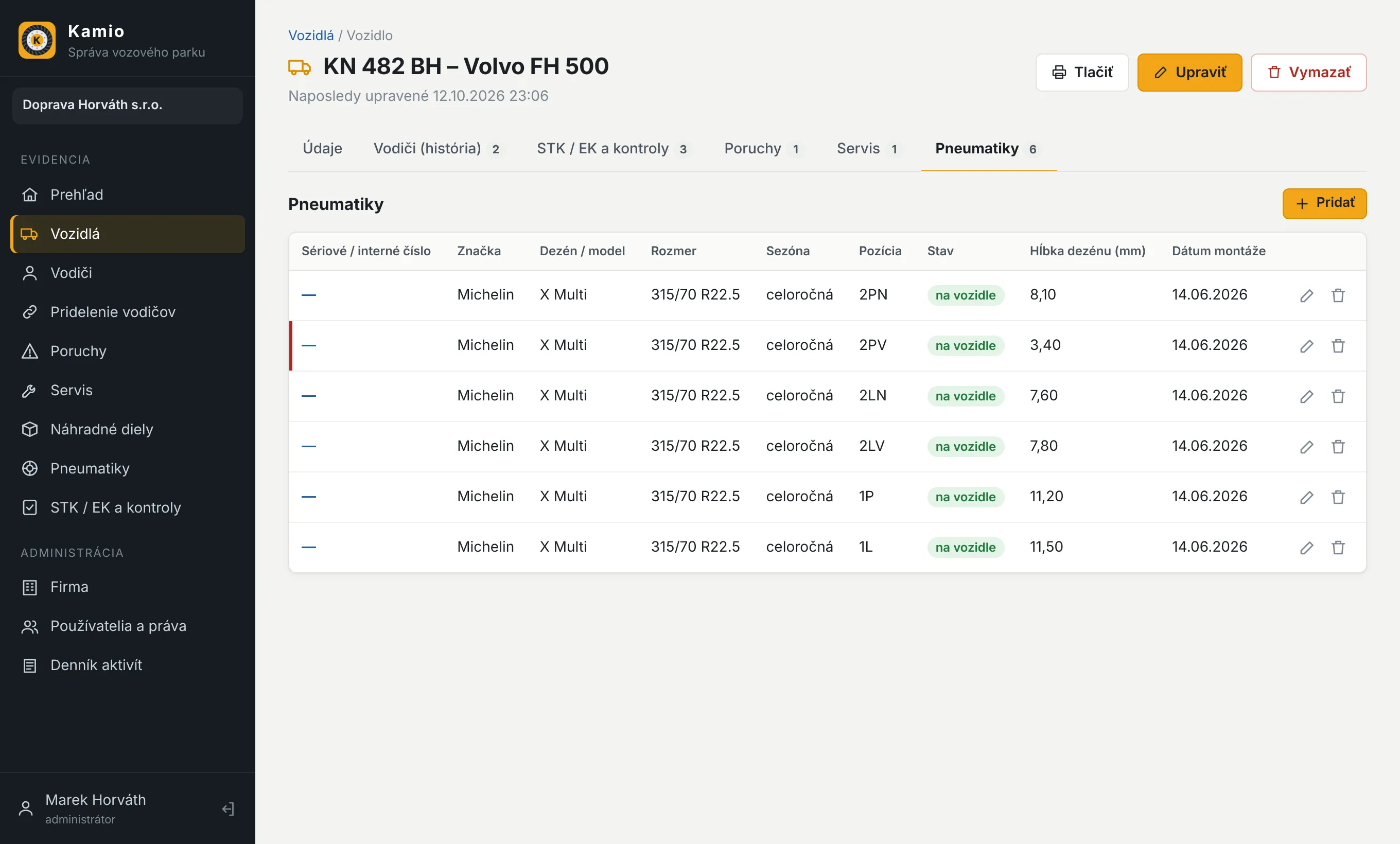This screenshot has height=844, width=1400.
Task: Select Vozidlá in the sidebar
Action: click(128, 234)
